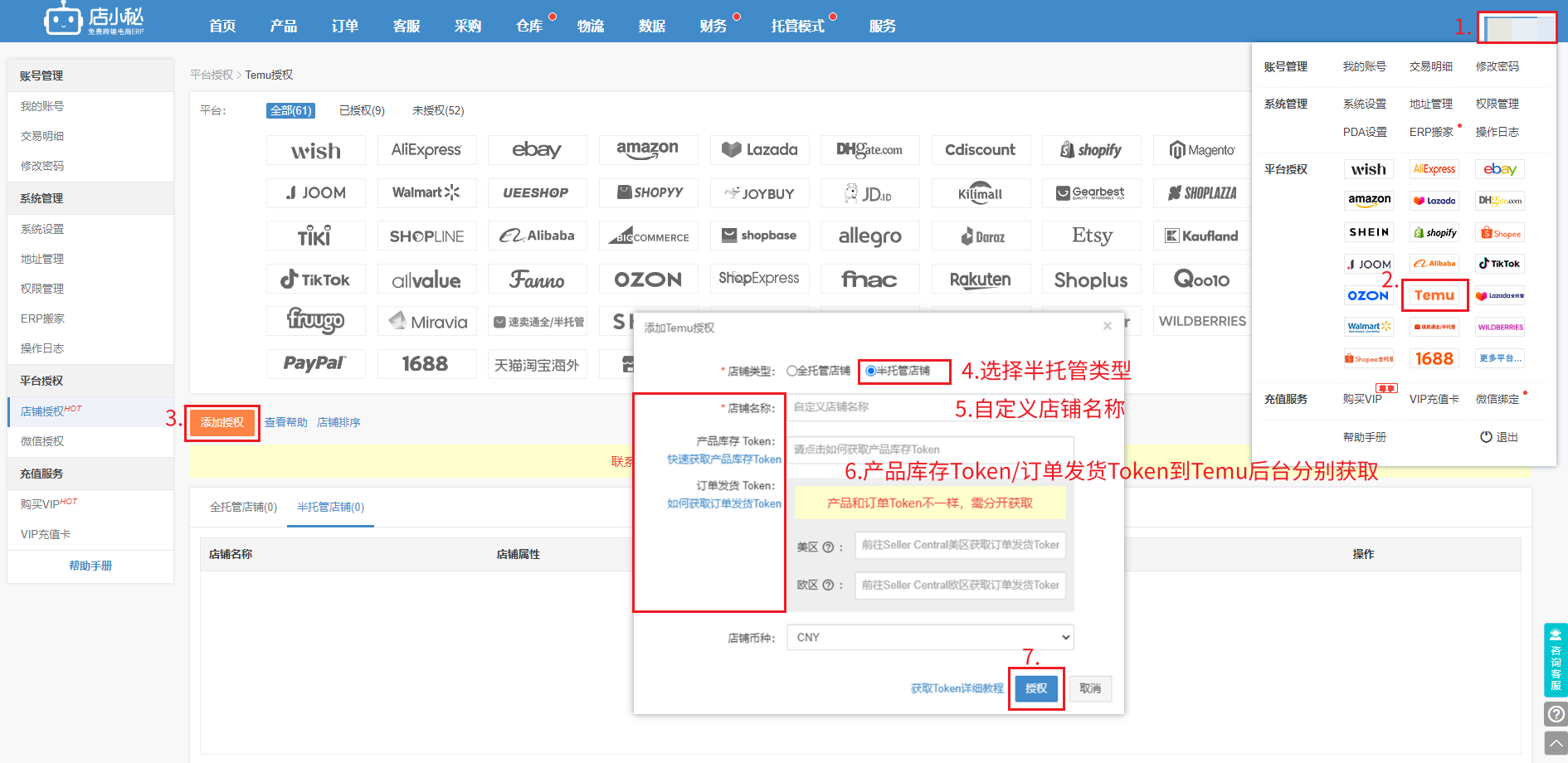
Task: Click the help question mark for 美区
Action: (x=827, y=547)
